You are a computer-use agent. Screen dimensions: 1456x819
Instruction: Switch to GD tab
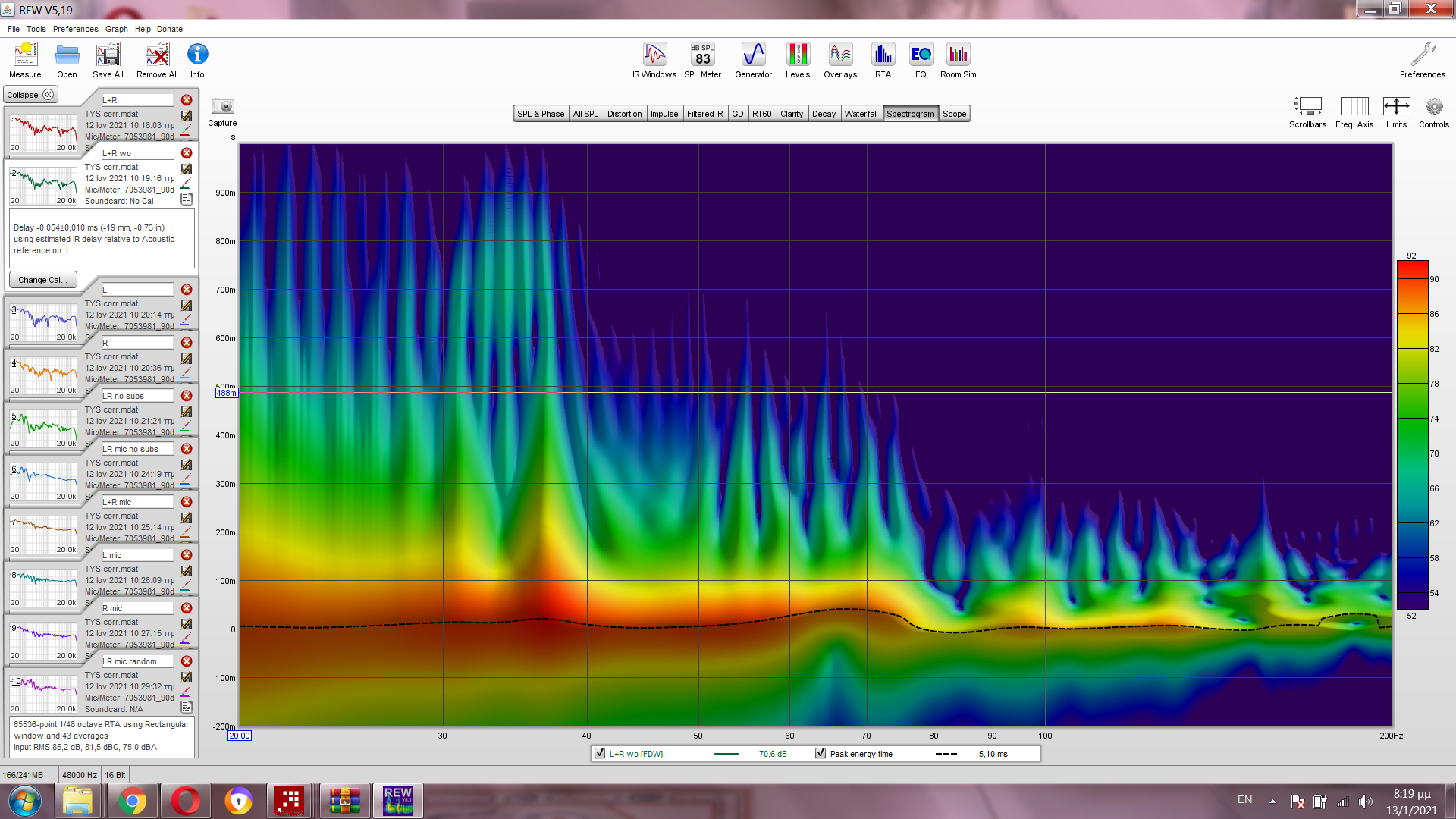click(x=737, y=114)
